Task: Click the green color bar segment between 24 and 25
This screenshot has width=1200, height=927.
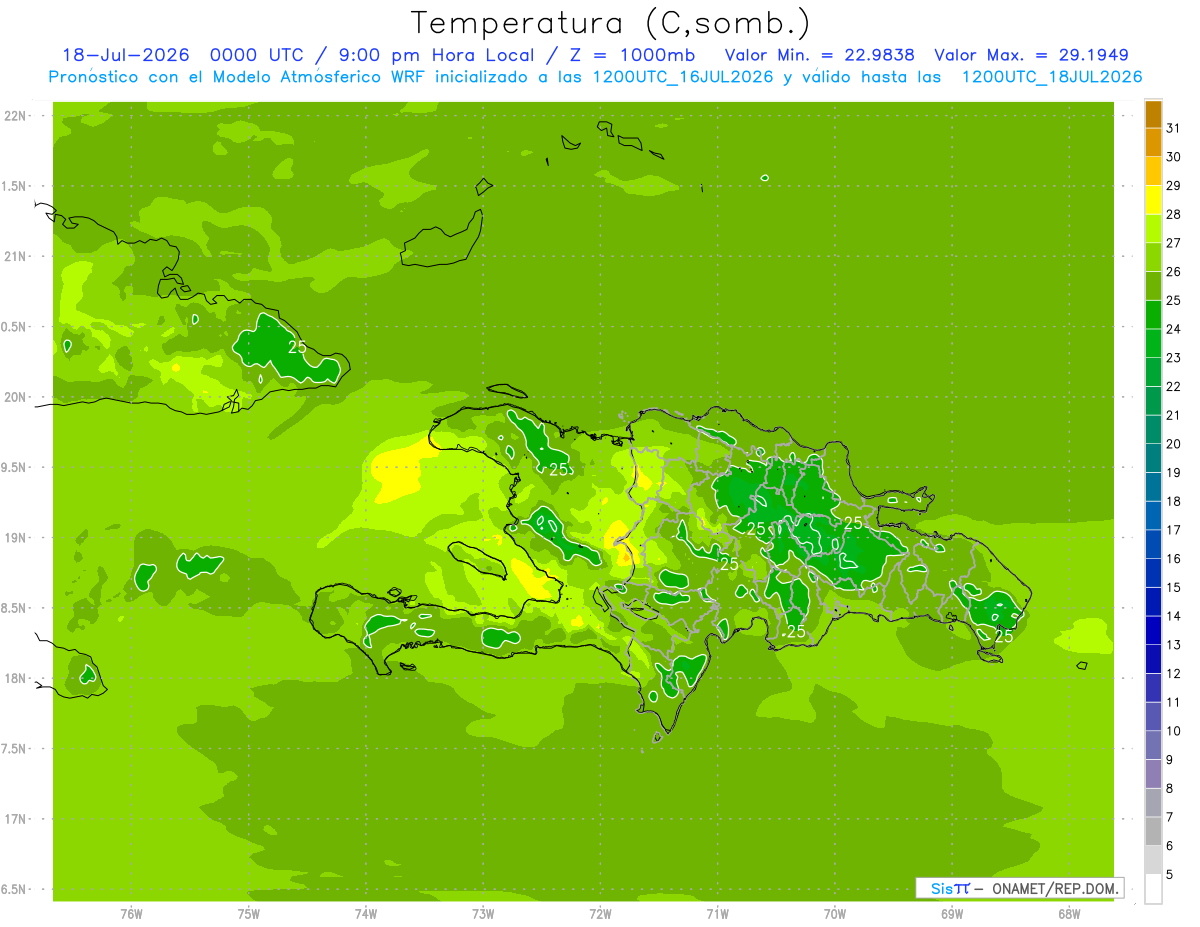Action: pos(1153,314)
